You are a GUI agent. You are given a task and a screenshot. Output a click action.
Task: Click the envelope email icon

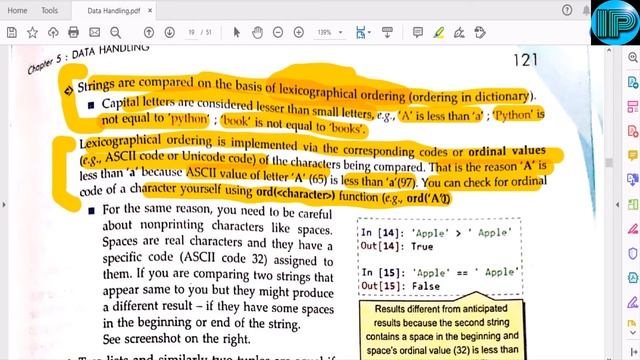tap(94, 32)
